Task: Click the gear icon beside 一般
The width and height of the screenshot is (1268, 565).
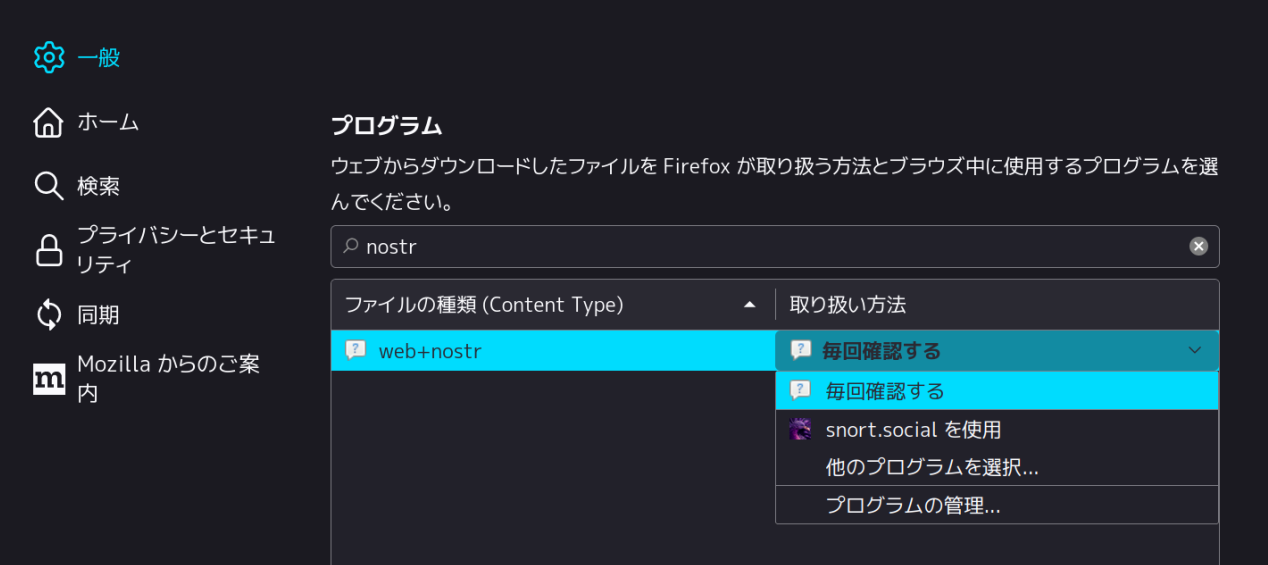Action: [48, 57]
